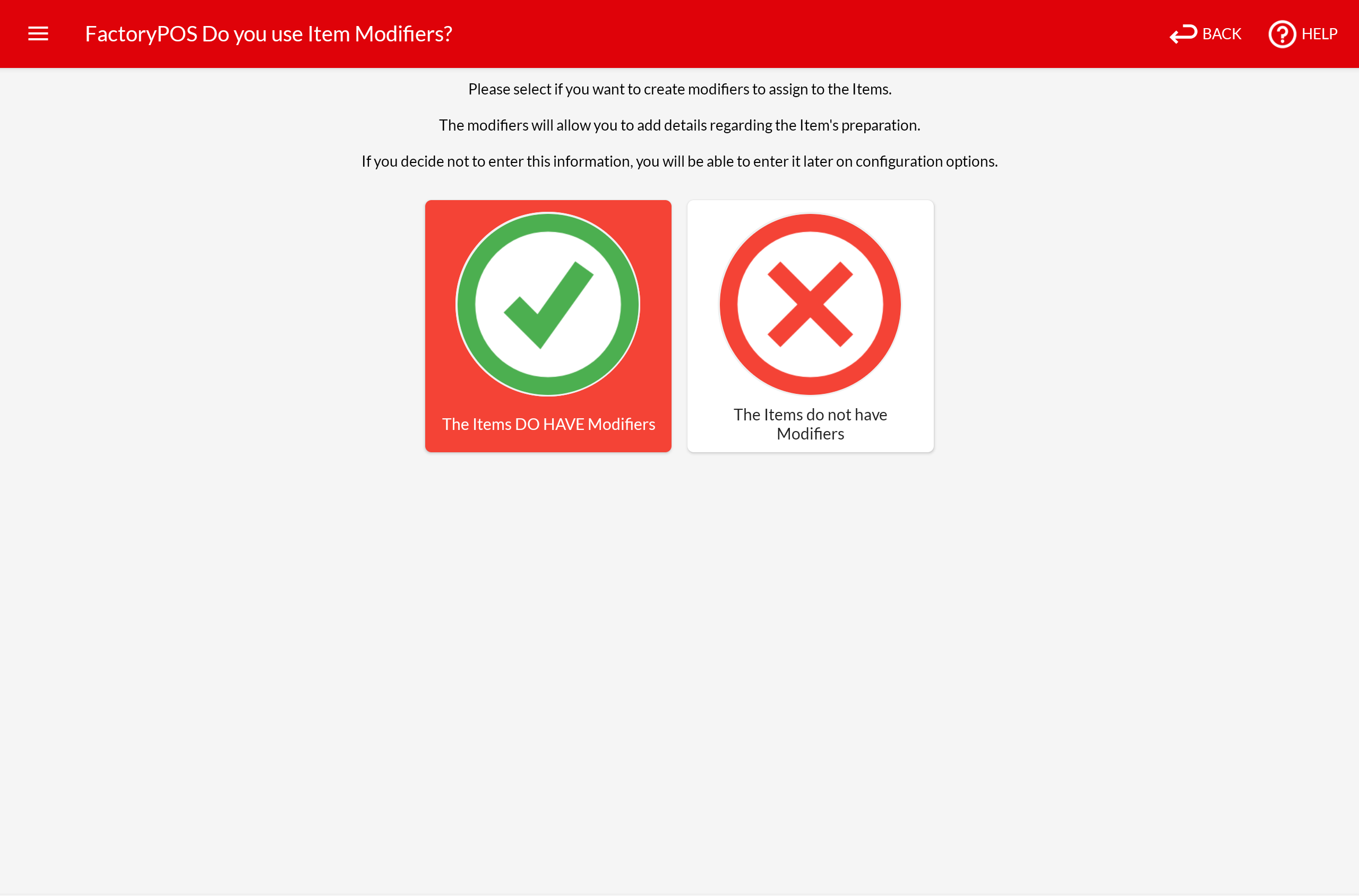
Task: Choose 'The Items do not have Modifiers' label
Action: (810, 424)
